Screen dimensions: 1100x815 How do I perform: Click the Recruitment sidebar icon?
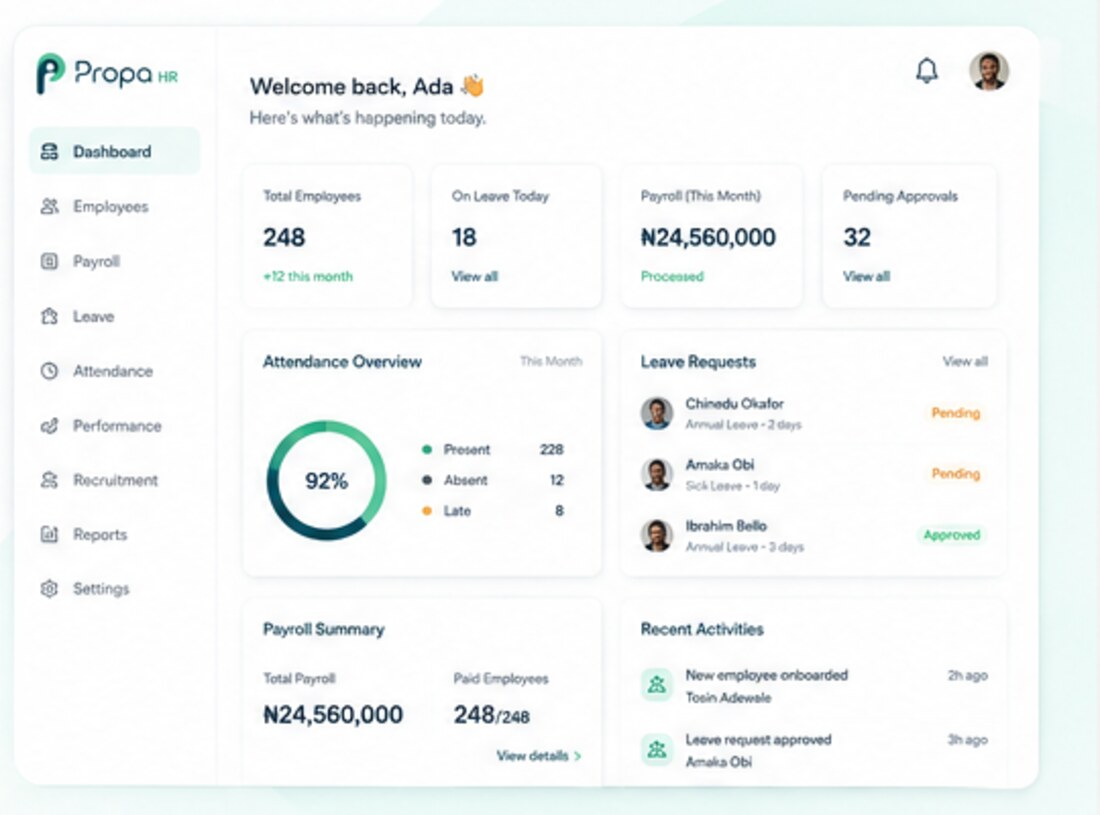coord(49,480)
